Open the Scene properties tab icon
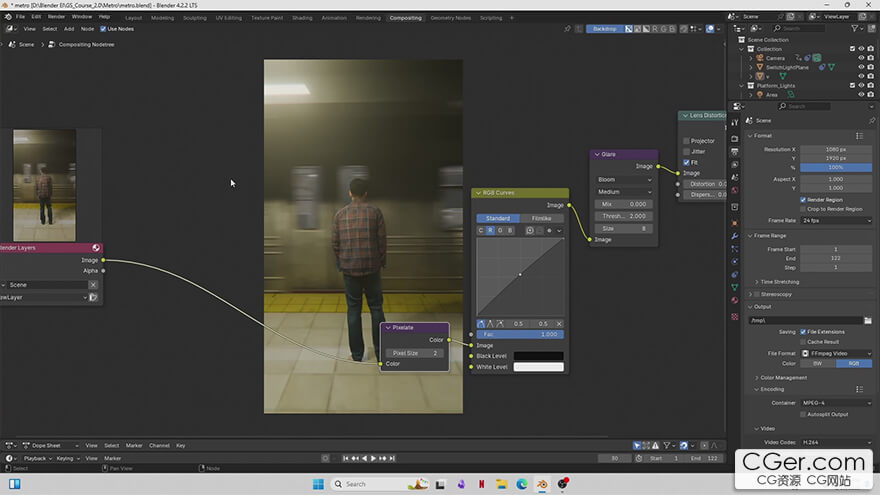 [x=735, y=177]
